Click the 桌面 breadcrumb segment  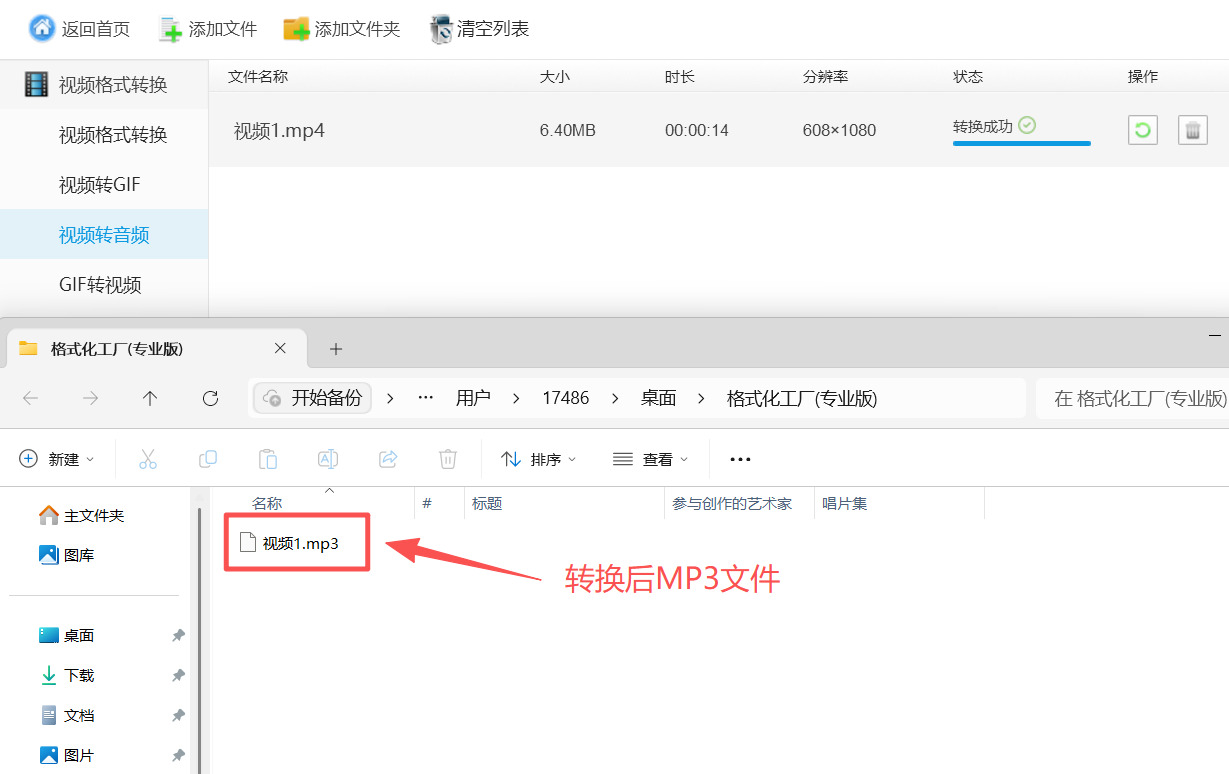(659, 398)
